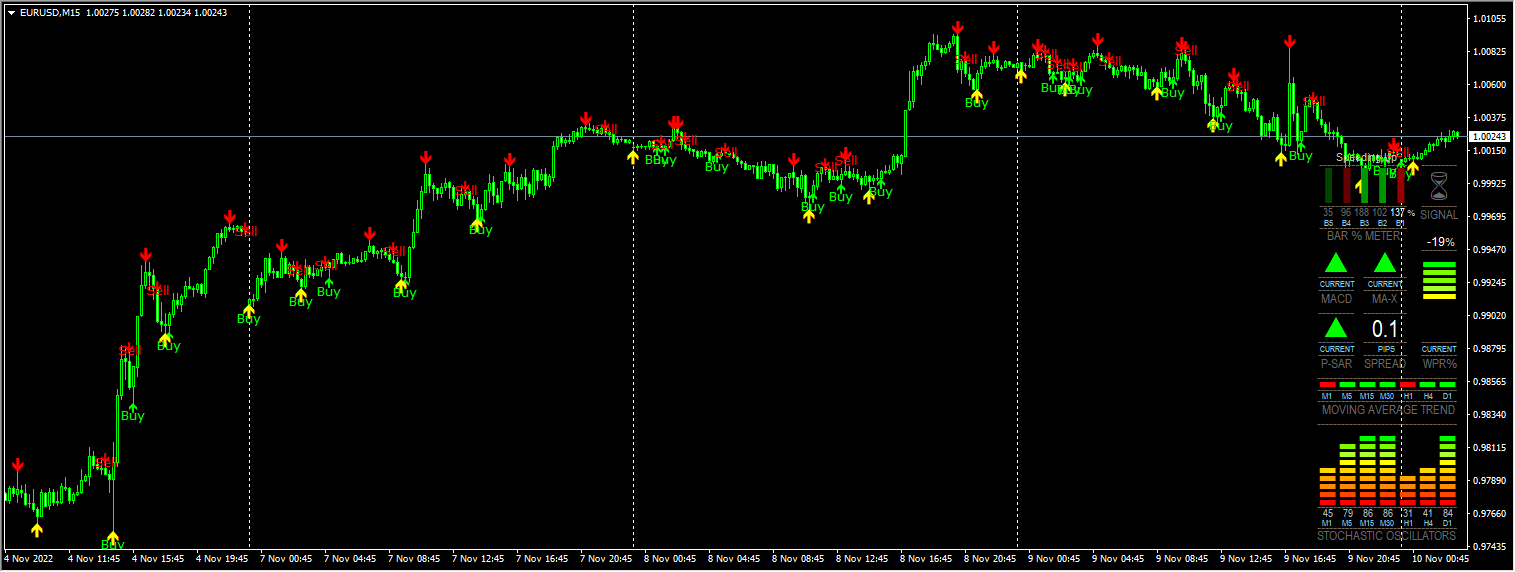Click the green MA-X up-triangle
Viewport: 1515px width, 572px height.
point(1384,263)
